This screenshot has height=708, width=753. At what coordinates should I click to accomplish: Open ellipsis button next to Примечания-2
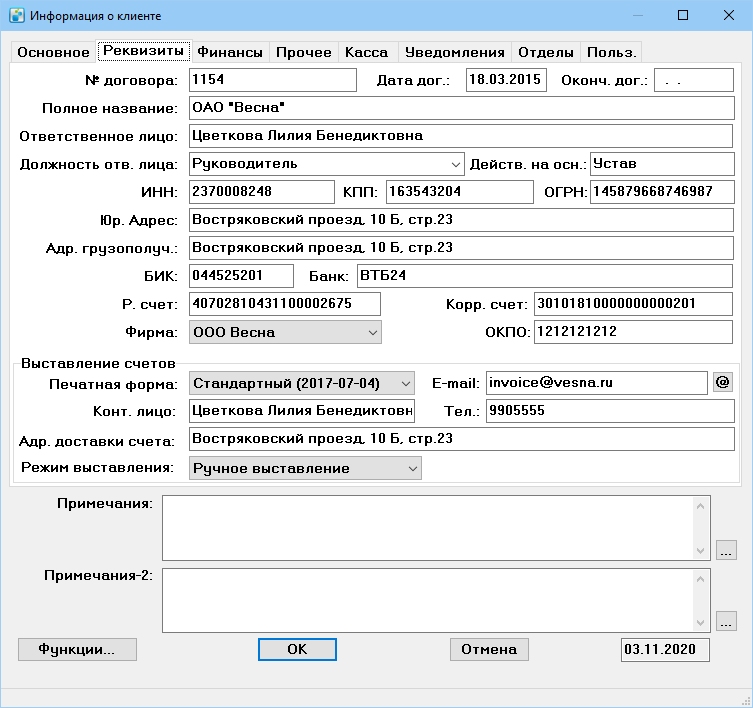(726, 621)
